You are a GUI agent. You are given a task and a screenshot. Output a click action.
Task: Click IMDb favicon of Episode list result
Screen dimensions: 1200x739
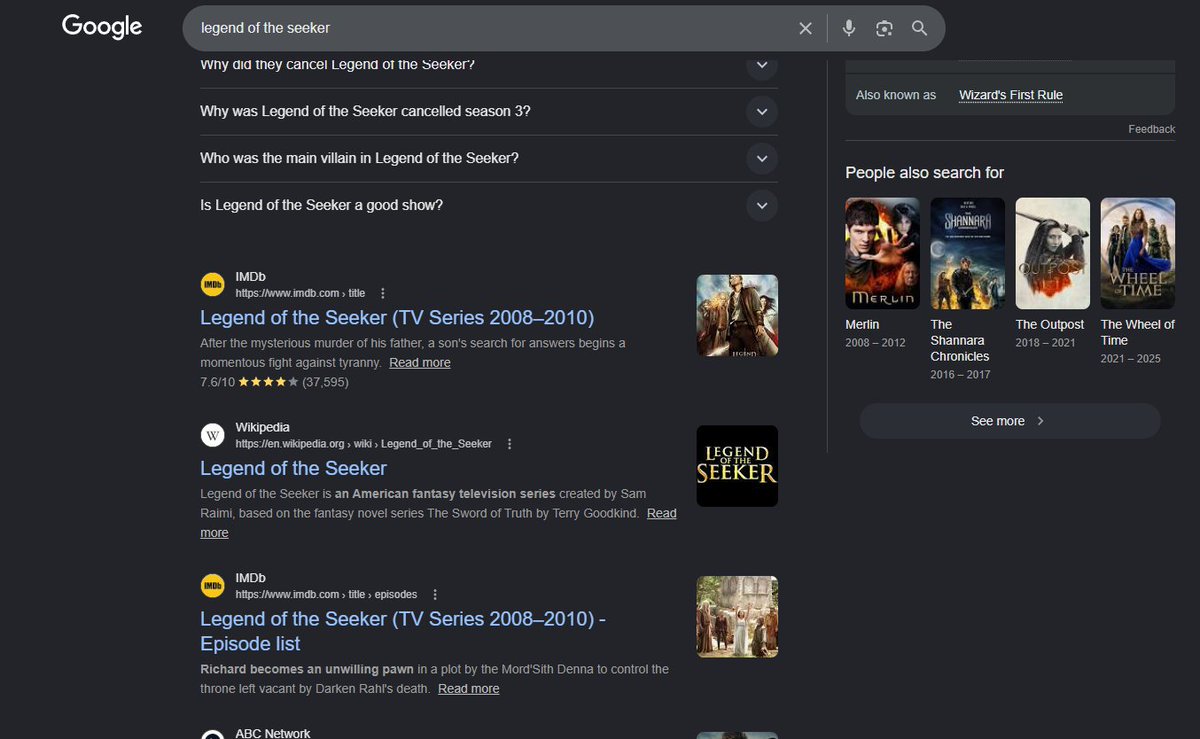pyautogui.click(x=212, y=587)
